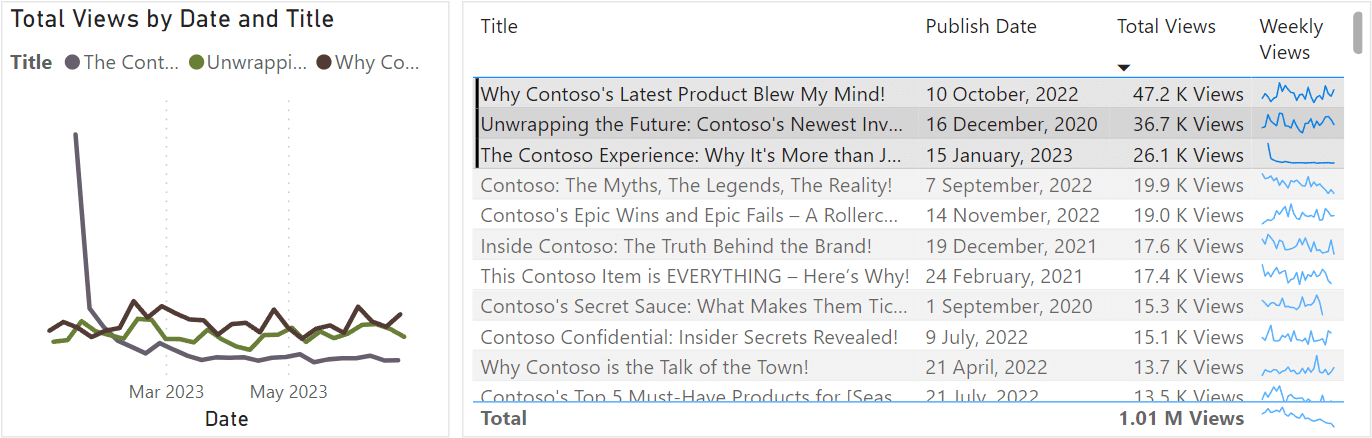
Task: Click the sparkline for The Contoso Experience row
Action: [x=1298, y=155]
